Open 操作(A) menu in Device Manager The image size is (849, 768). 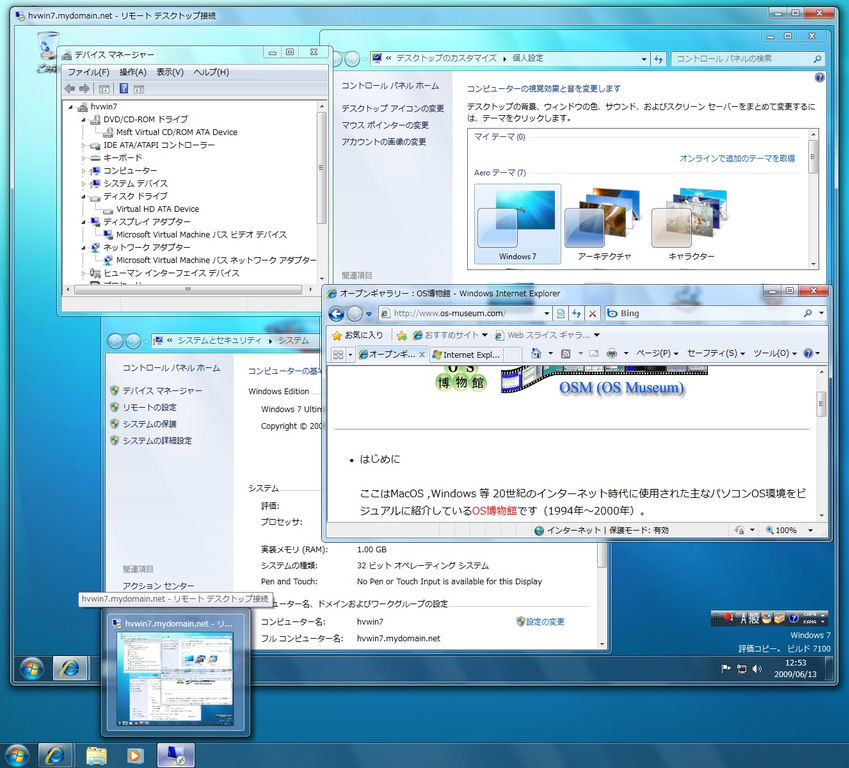133,72
